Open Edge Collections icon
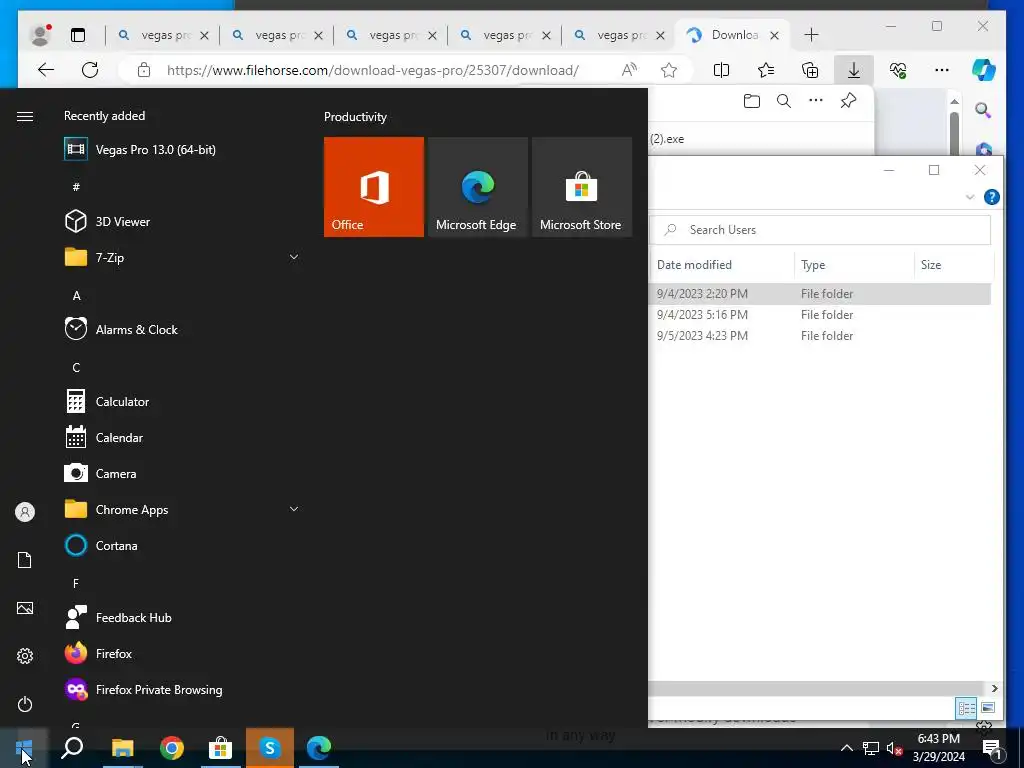The height and width of the screenshot is (768, 1024). click(x=810, y=70)
